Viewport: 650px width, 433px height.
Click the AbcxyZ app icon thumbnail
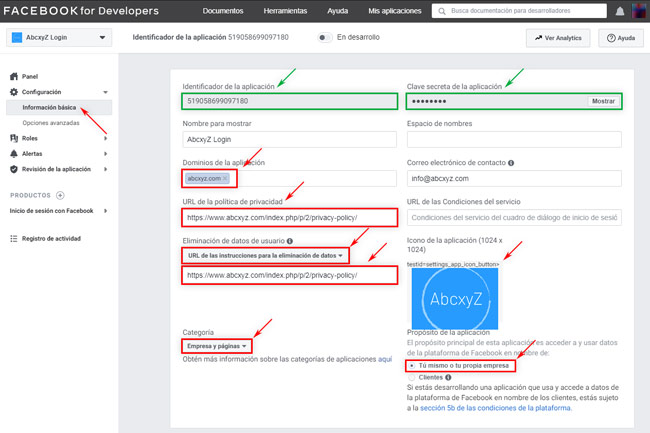pyautogui.click(x=455, y=298)
